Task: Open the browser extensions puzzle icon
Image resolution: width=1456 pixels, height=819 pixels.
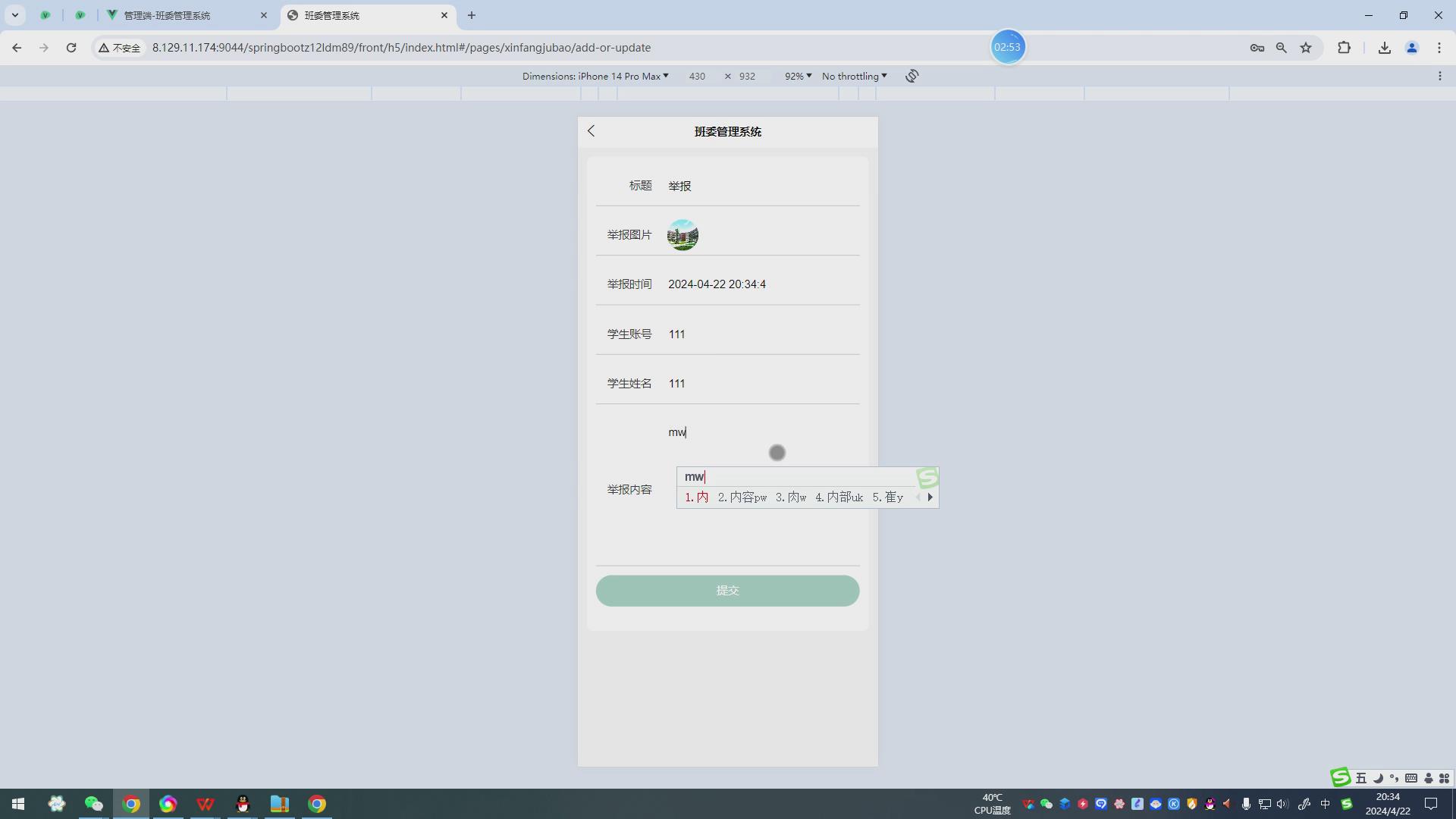Action: [1344, 47]
